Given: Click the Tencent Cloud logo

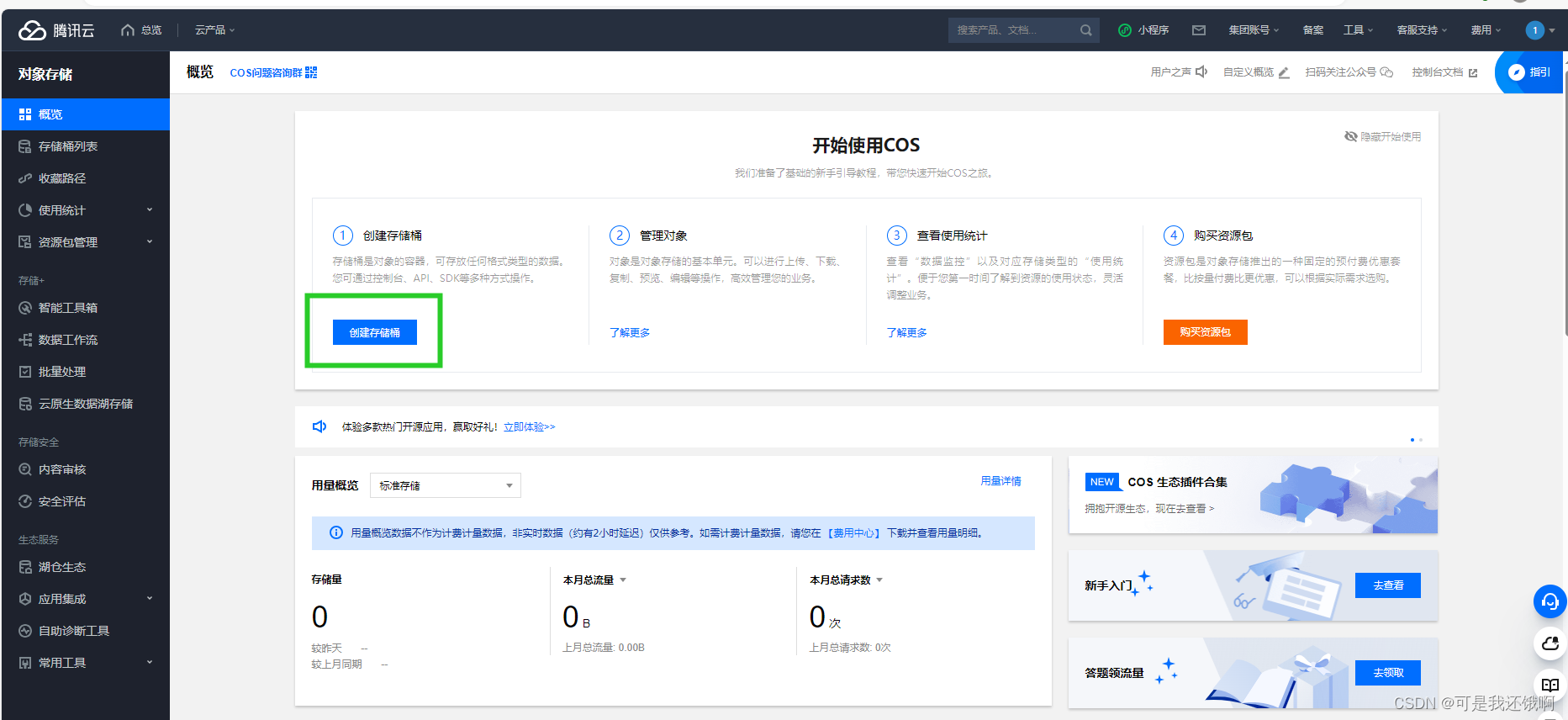Looking at the screenshot, I should (55, 30).
